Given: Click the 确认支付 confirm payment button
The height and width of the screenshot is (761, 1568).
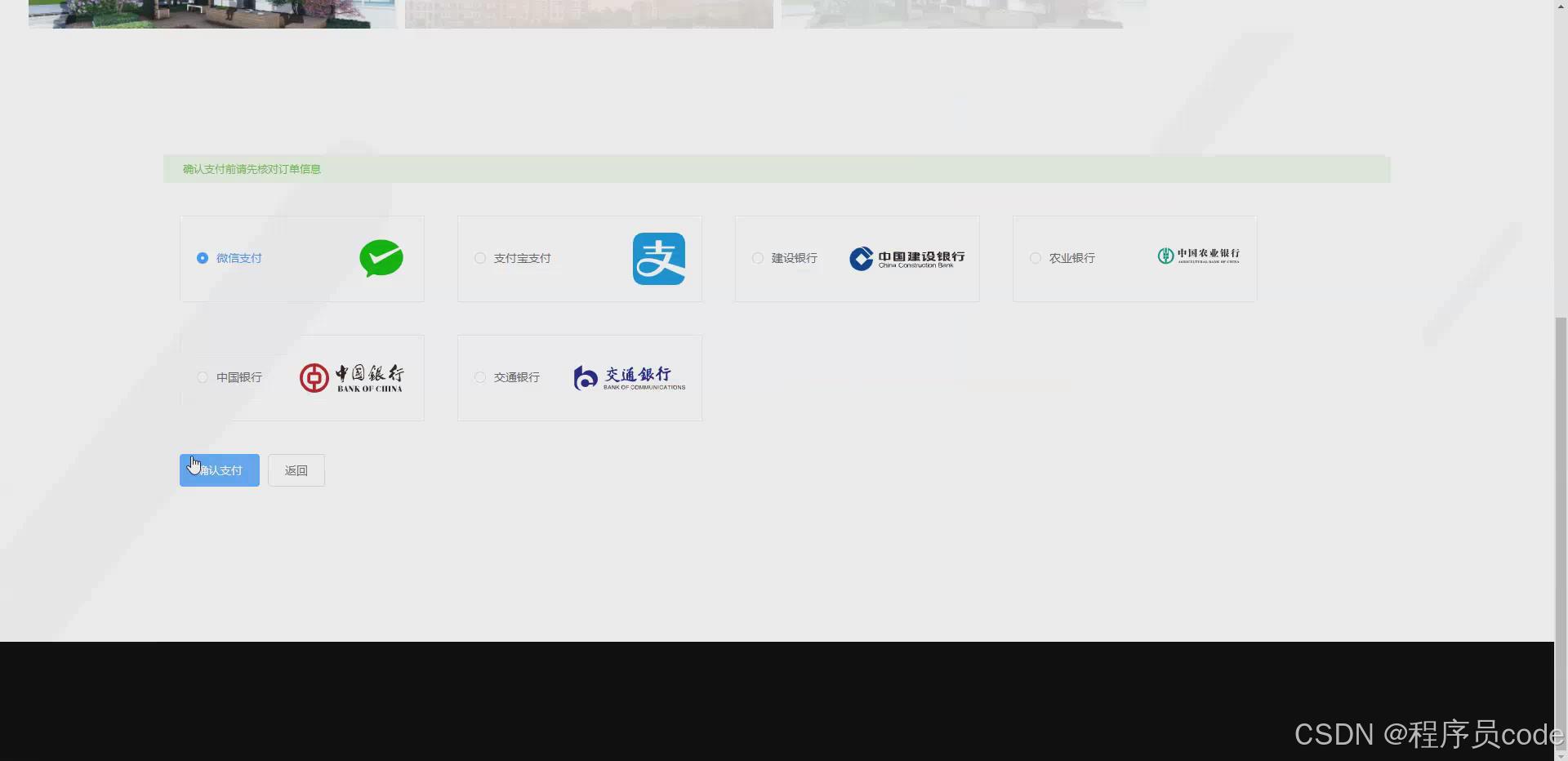Looking at the screenshot, I should [x=218, y=470].
